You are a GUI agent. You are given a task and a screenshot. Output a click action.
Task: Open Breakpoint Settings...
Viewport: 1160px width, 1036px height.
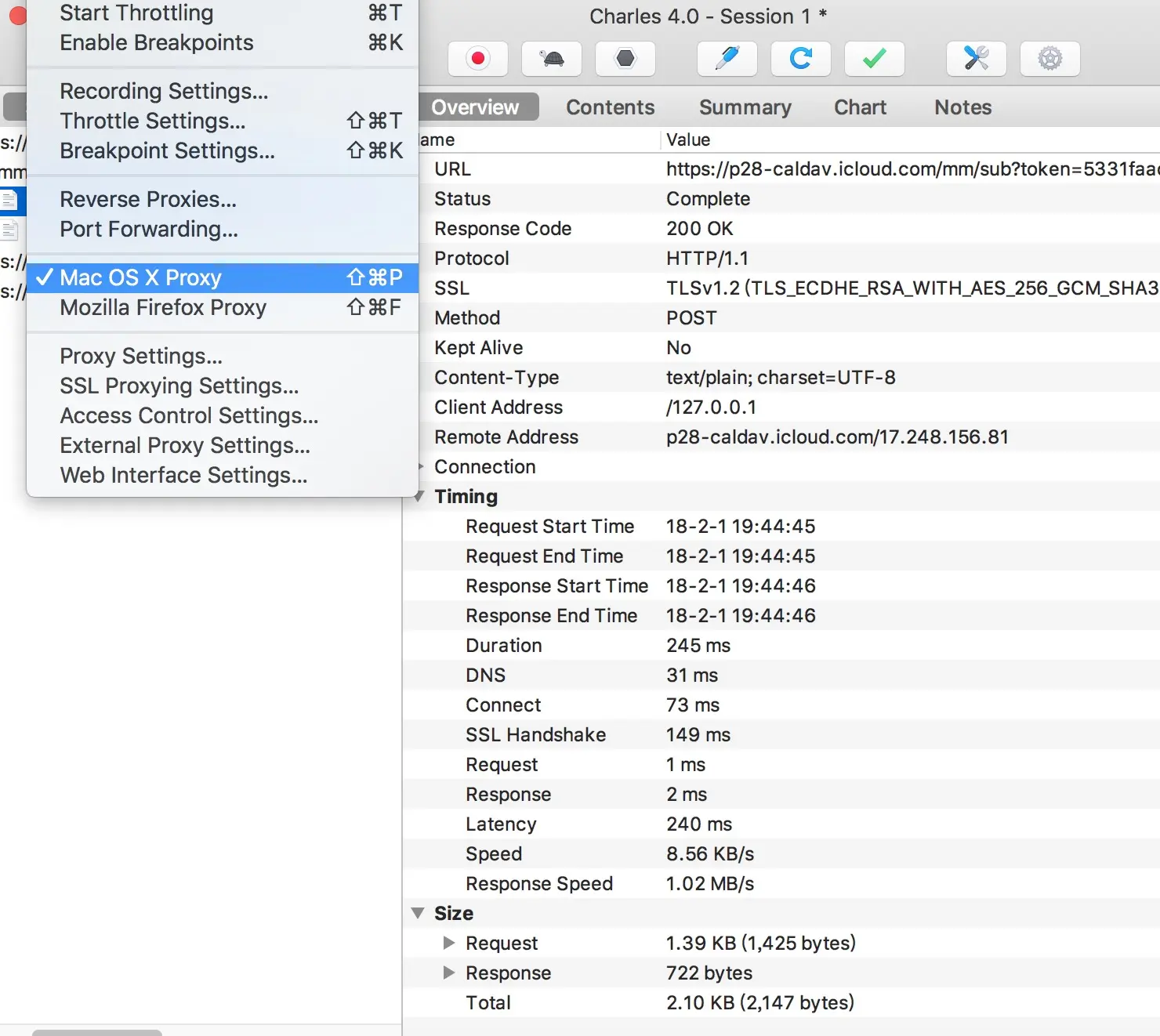(x=223, y=150)
